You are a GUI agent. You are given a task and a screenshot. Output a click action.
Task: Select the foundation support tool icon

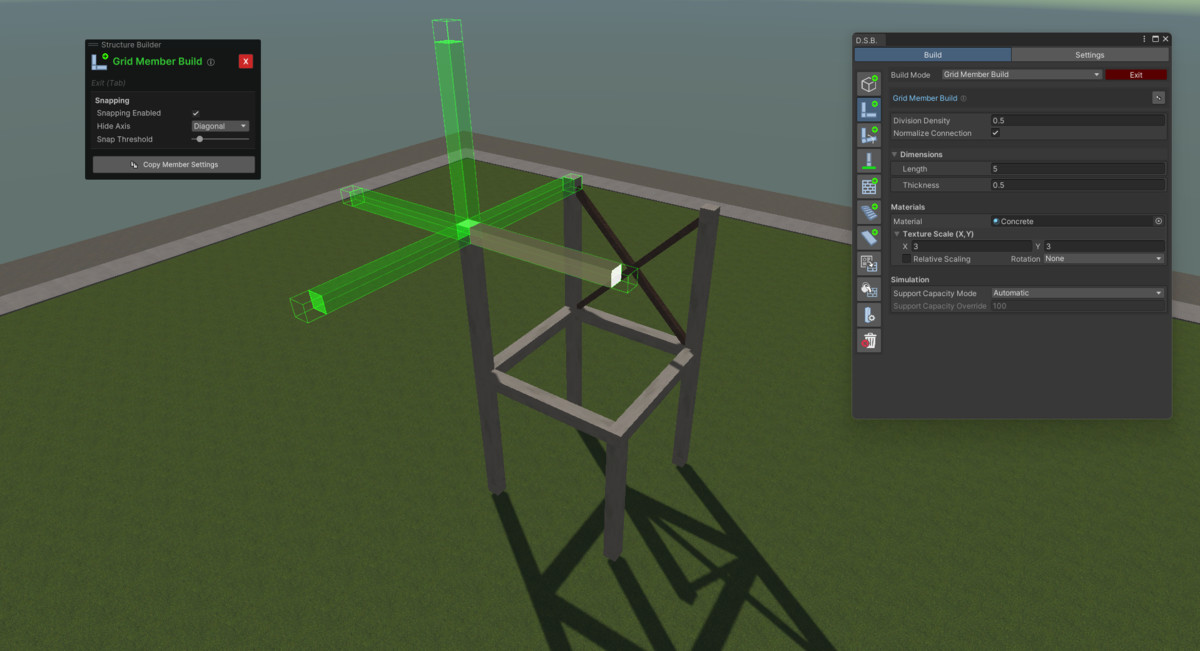pyautogui.click(x=869, y=161)
